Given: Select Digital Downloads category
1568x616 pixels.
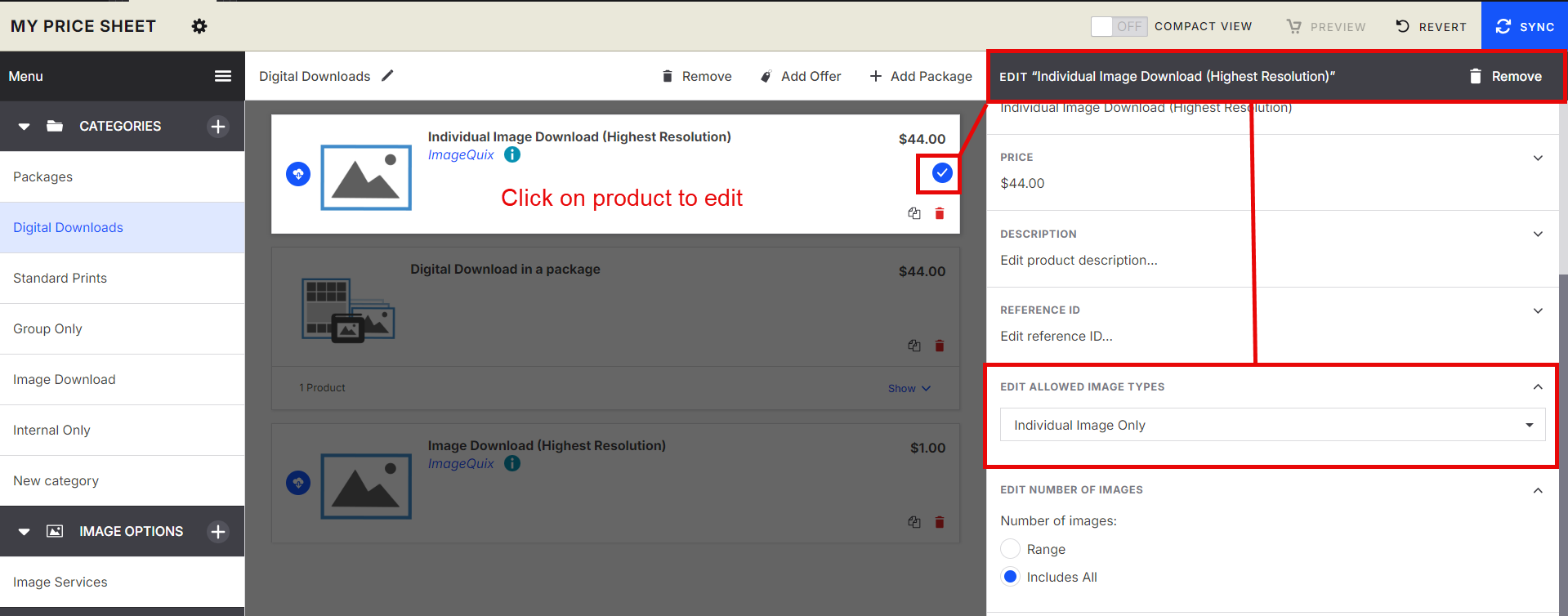Looking at the screenshot, I should tap(123, 227).
